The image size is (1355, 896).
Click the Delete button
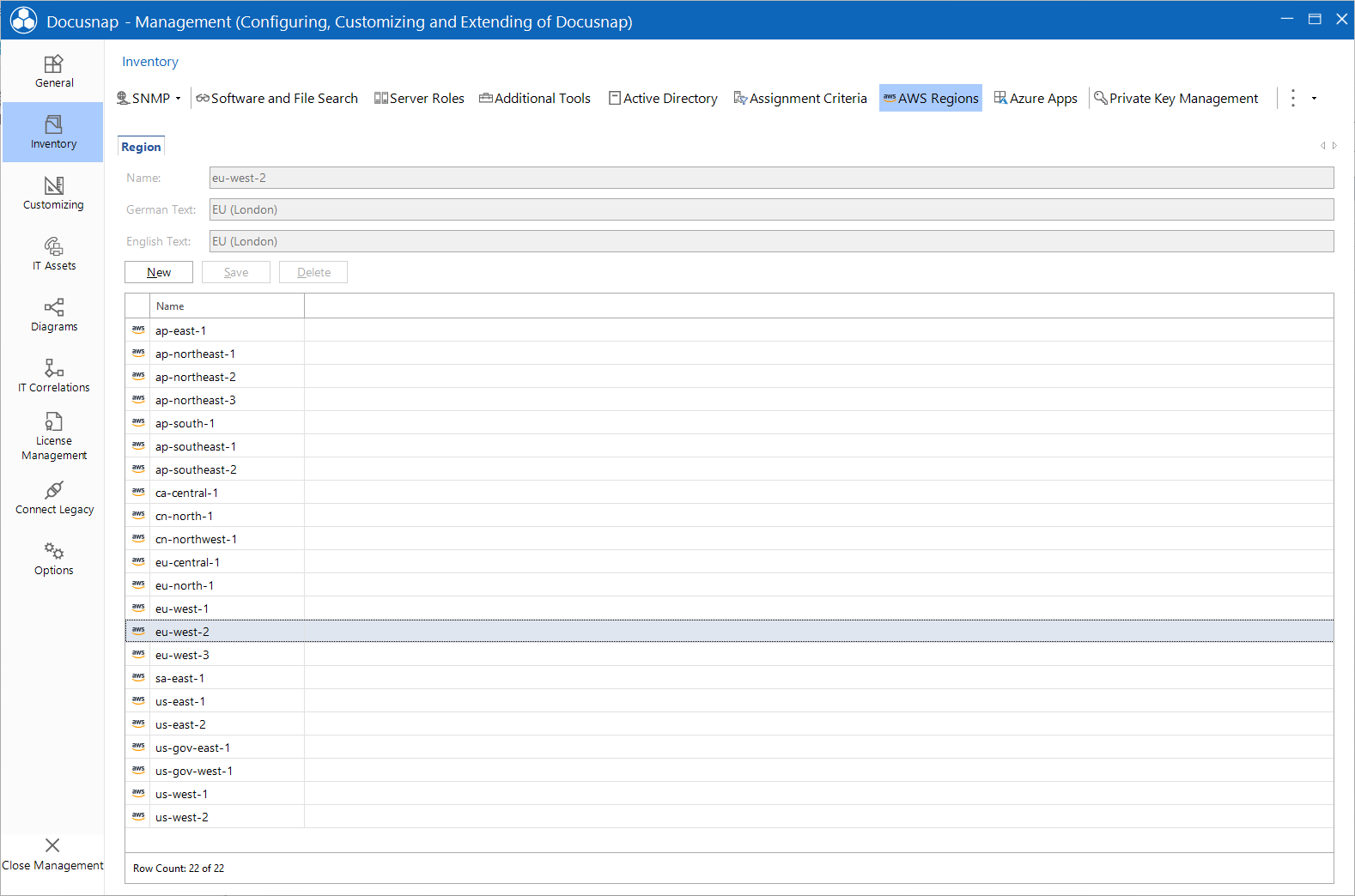coord(313,272)
